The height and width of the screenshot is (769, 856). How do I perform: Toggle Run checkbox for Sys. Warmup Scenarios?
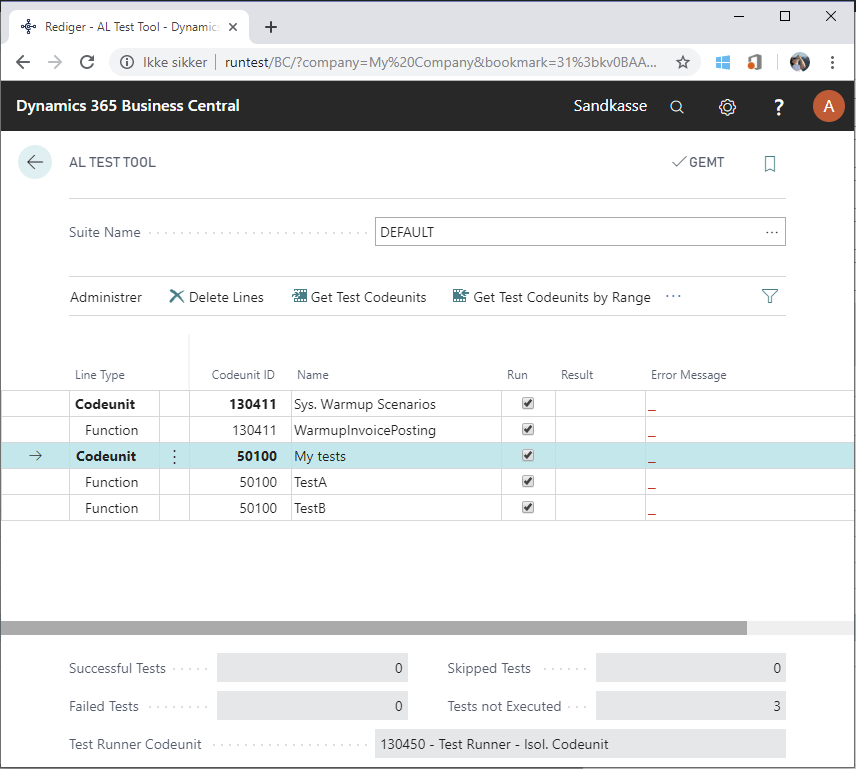point(528,403)
